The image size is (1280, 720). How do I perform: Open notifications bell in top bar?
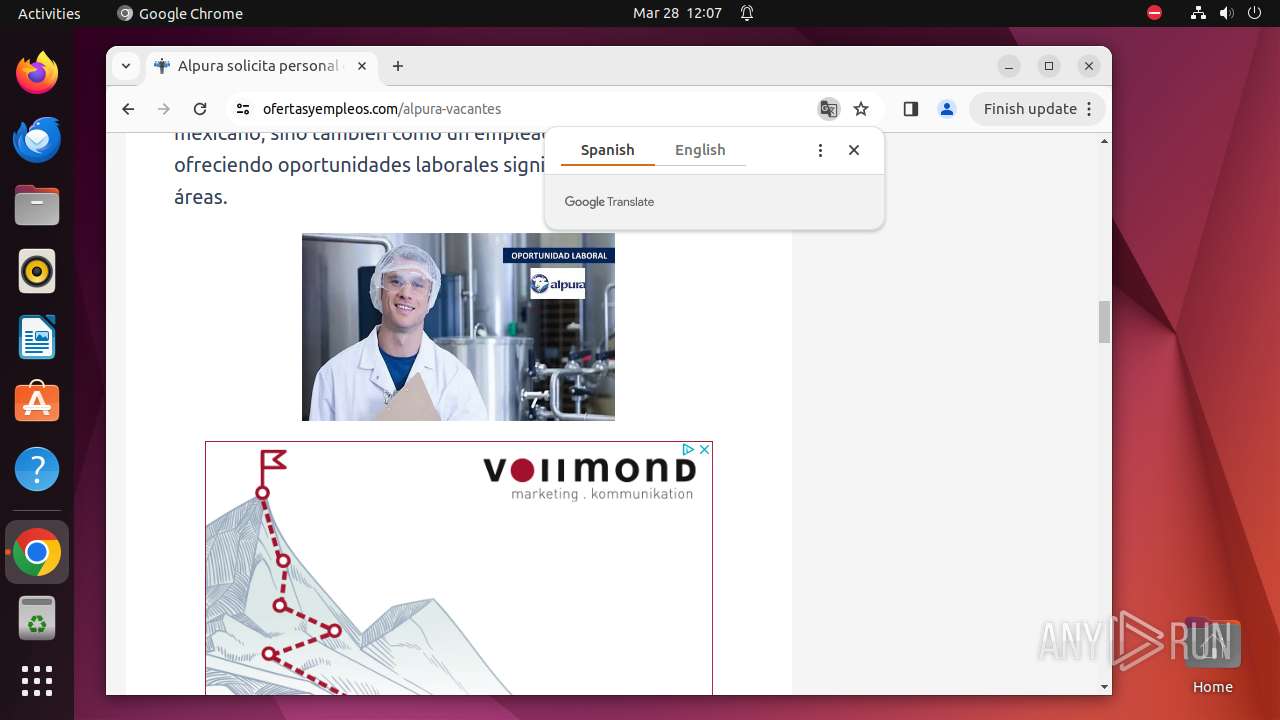point(747,13)
